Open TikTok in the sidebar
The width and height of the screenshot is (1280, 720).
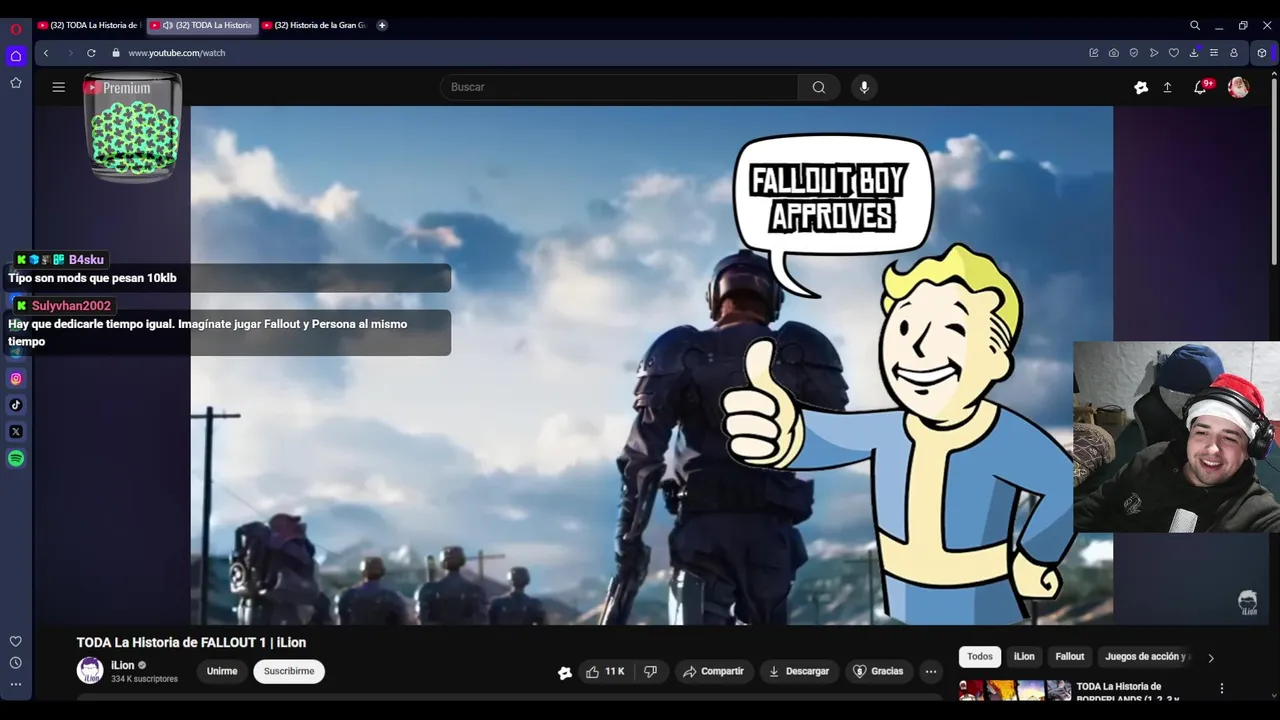16,405
